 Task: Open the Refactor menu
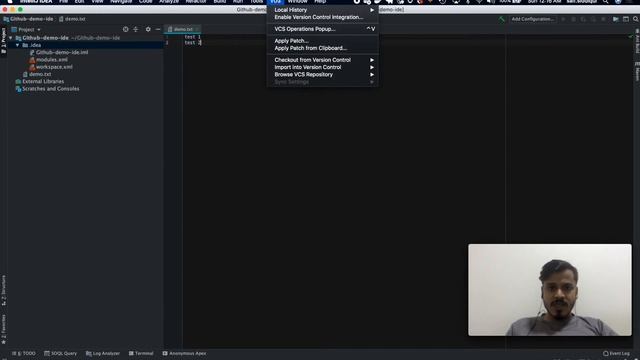[x=196, y=2]
